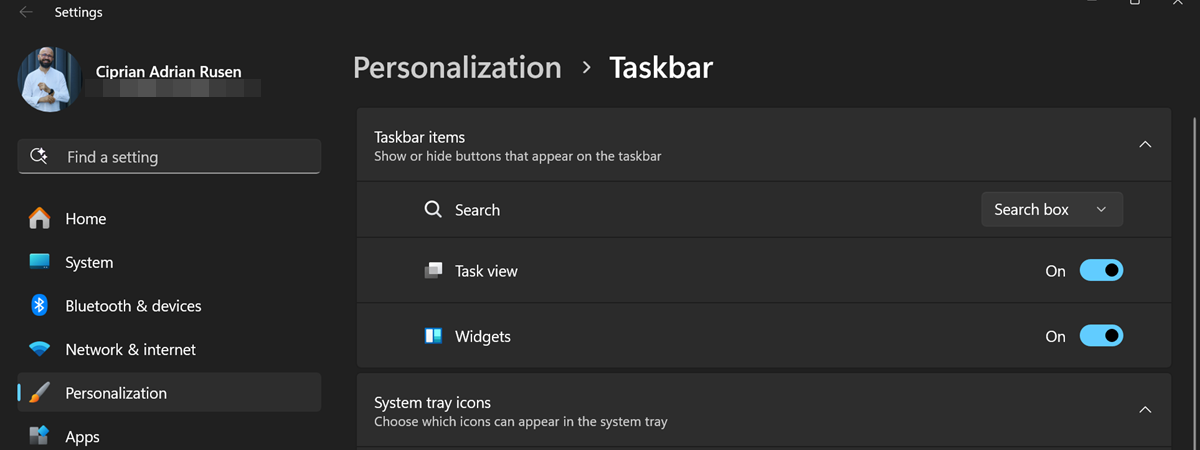
Task: Click the Taskbar items heading
Action: pos(419,137)
